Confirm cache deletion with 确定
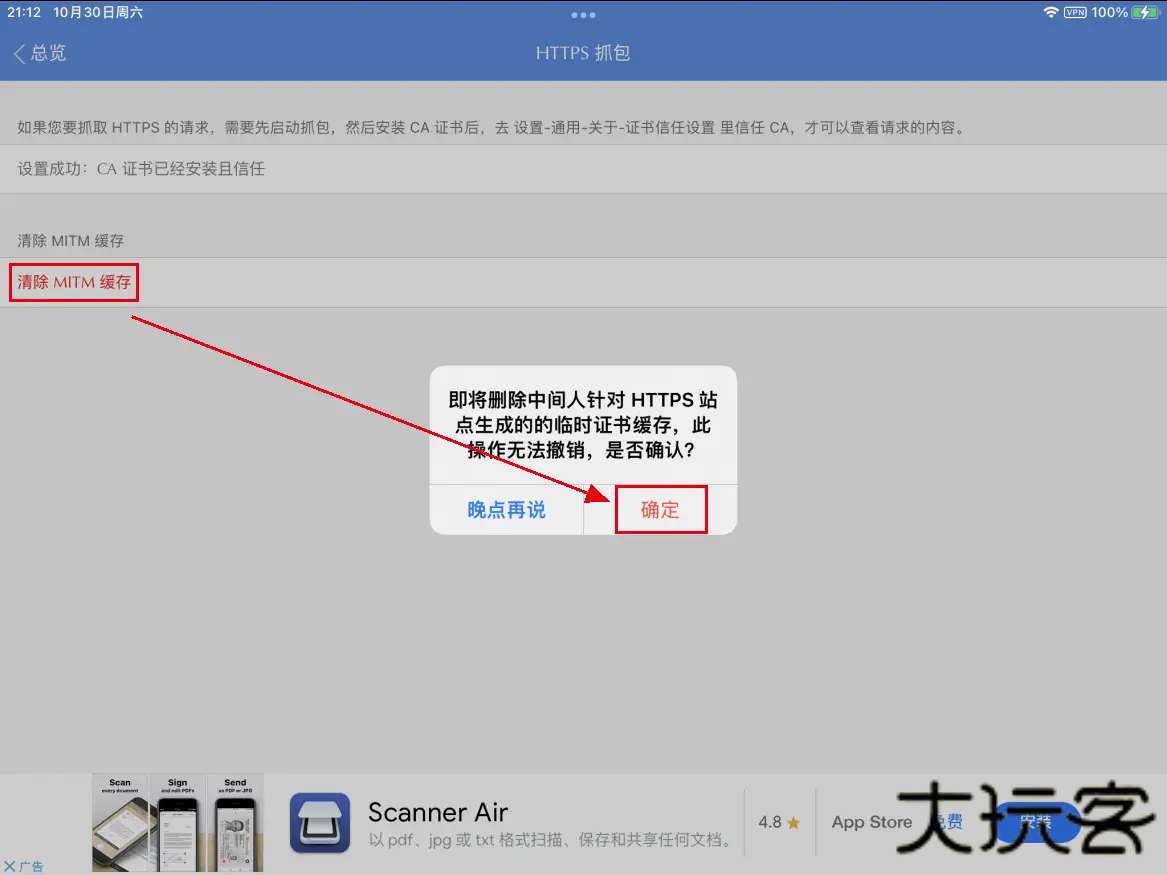1167x875 pixels. point(660,510)
